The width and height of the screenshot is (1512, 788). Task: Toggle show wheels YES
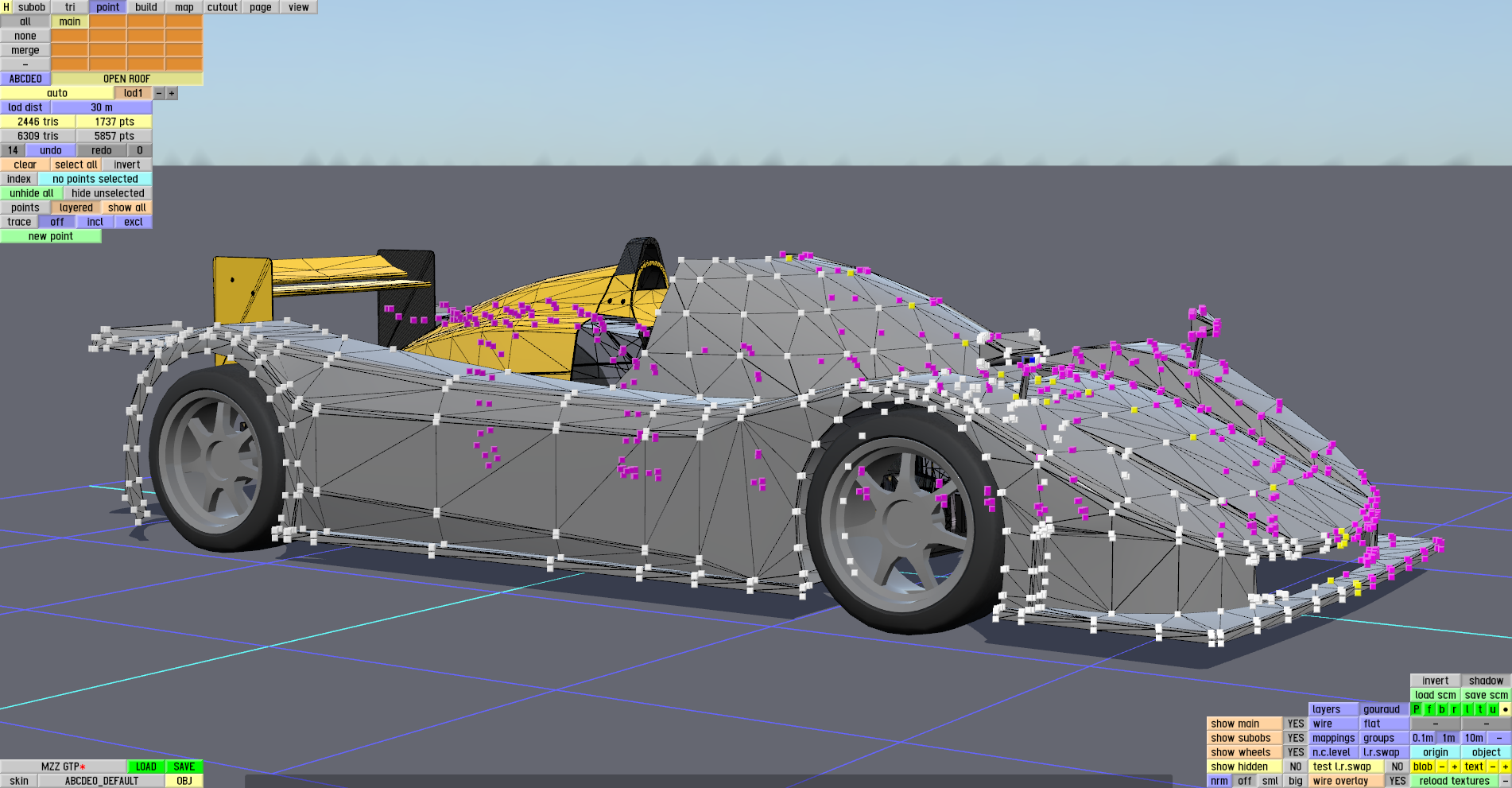pyautogui.click(x=1296, y=752)
